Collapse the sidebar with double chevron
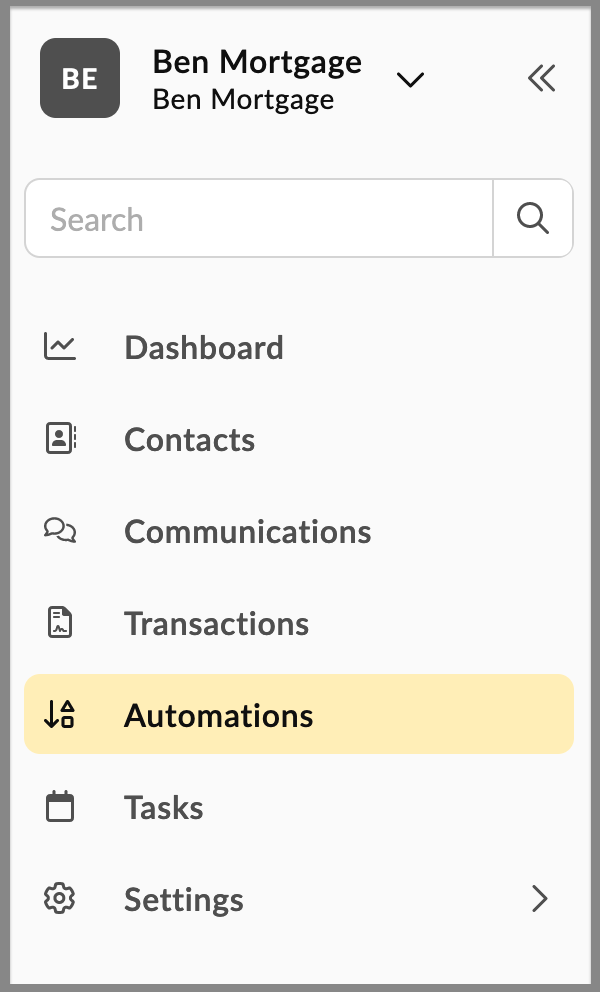Screen dimensions: 600x992 [542, 78]
